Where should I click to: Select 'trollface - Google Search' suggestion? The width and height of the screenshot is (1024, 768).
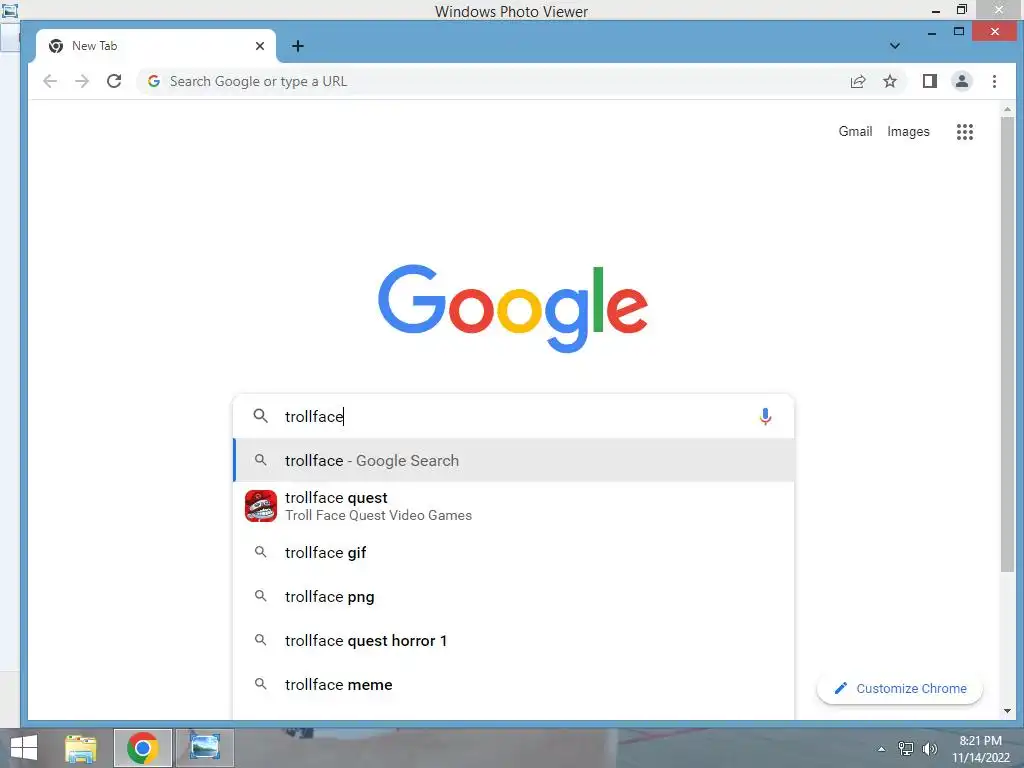tap(514, 460)
